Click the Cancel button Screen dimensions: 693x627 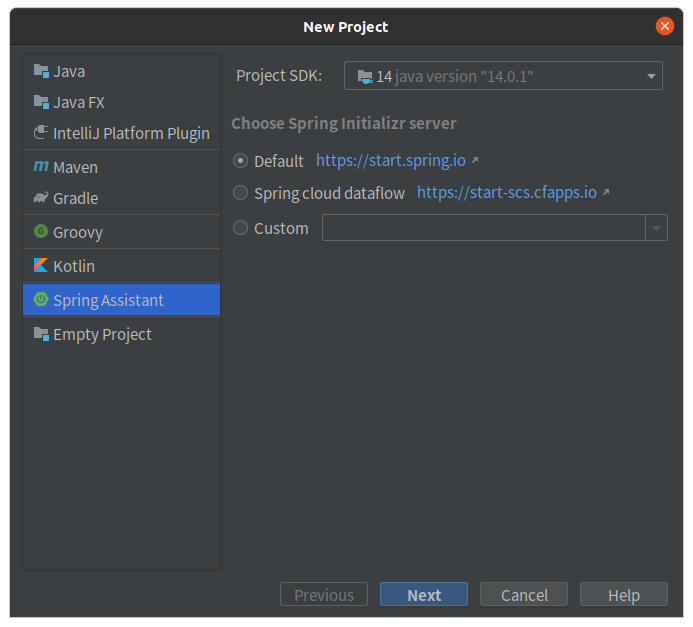[x=524, y=595]
